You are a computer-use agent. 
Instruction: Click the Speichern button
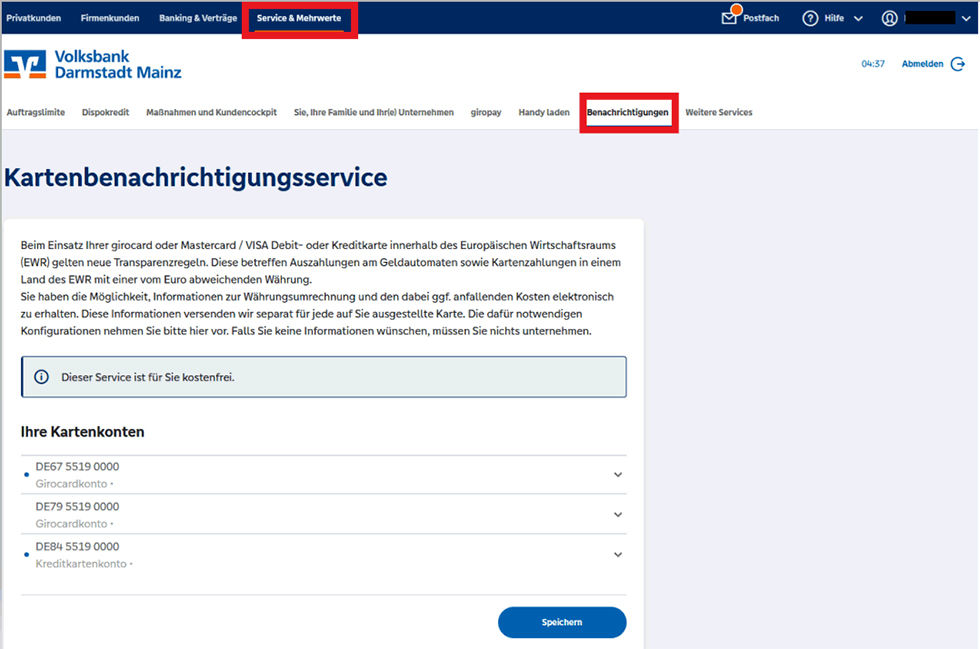click(x=562, y=622)
